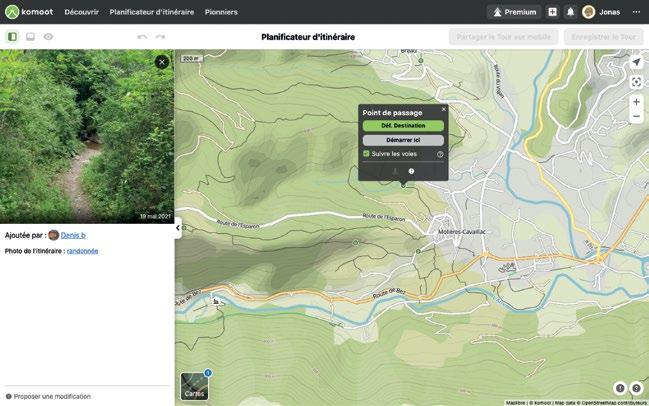This screenshot has height=406, width=649.
Task: Open the Cartes map layer switcher
Action: tap(194, 387)
